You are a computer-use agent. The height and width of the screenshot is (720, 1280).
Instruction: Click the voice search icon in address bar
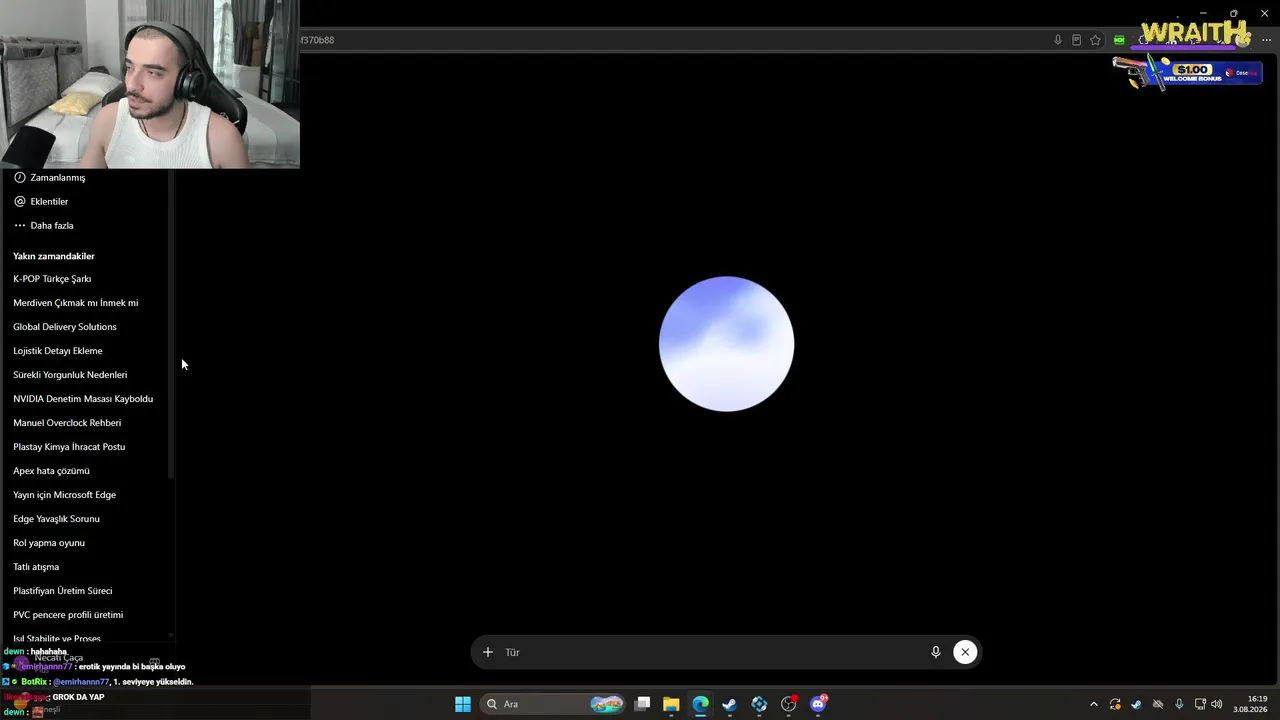[1058, 40]
